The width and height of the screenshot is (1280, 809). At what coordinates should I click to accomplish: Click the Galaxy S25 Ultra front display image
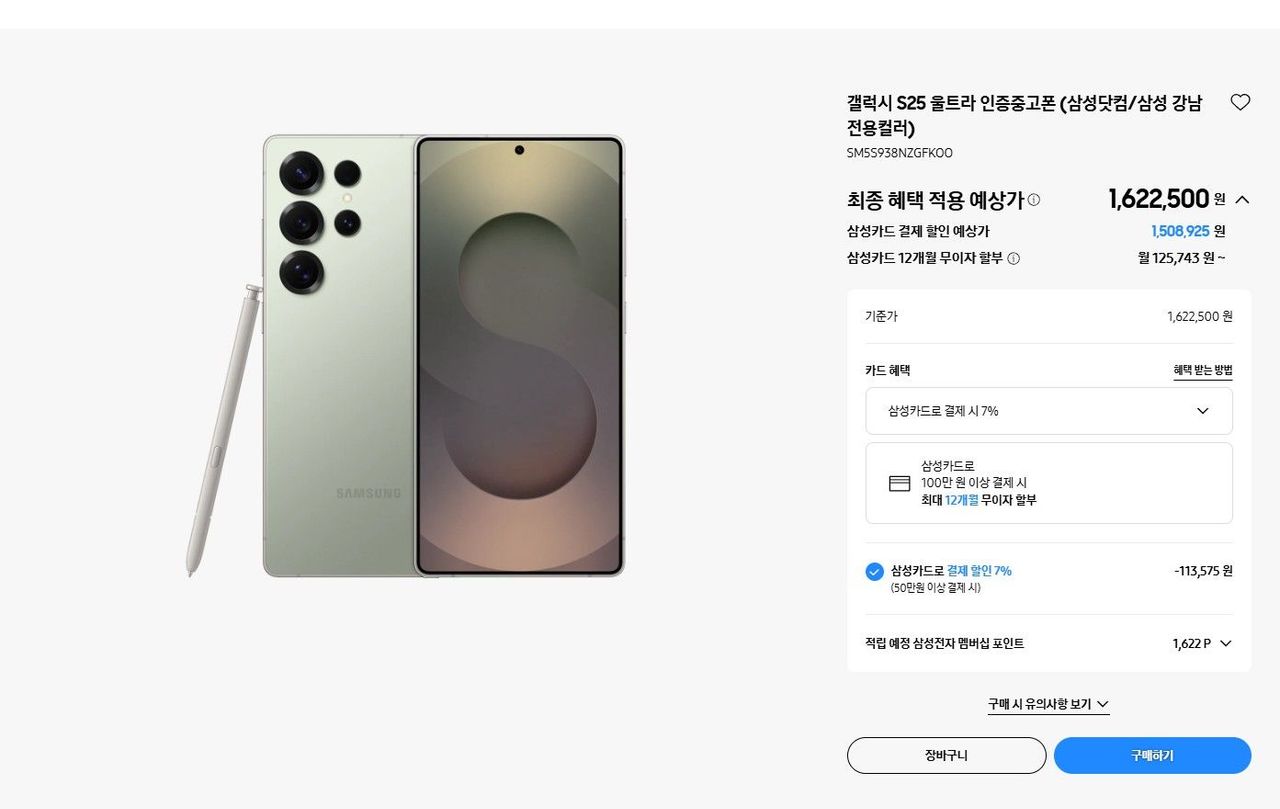pos(519,357)
